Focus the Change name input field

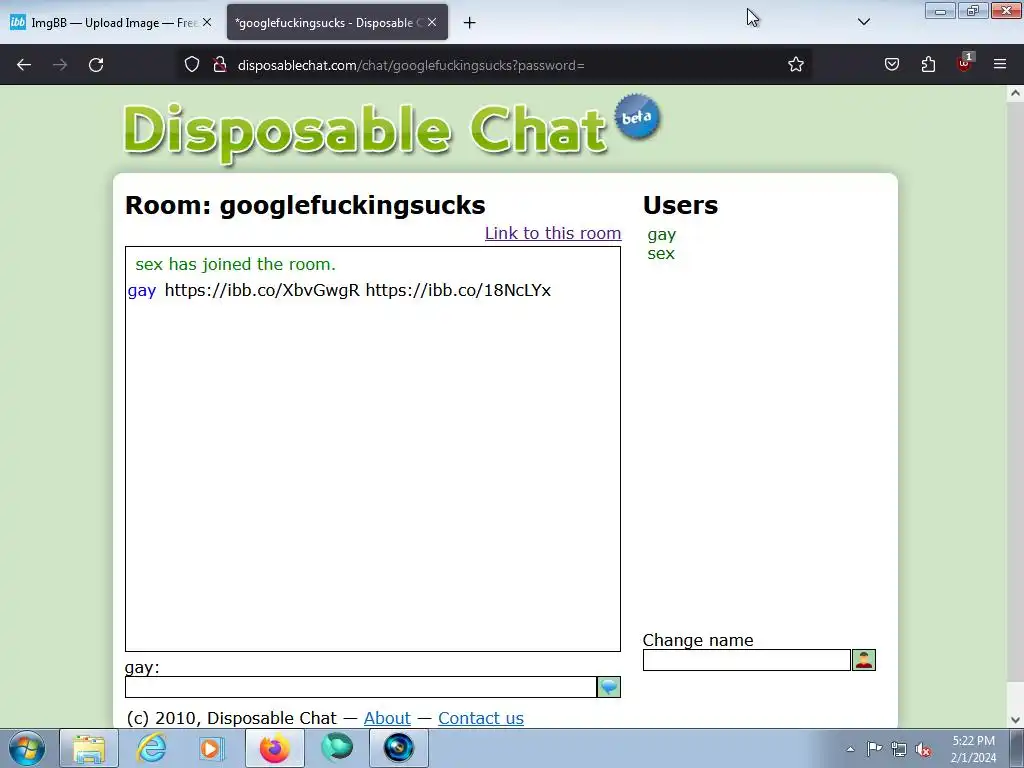click(746, 660)
